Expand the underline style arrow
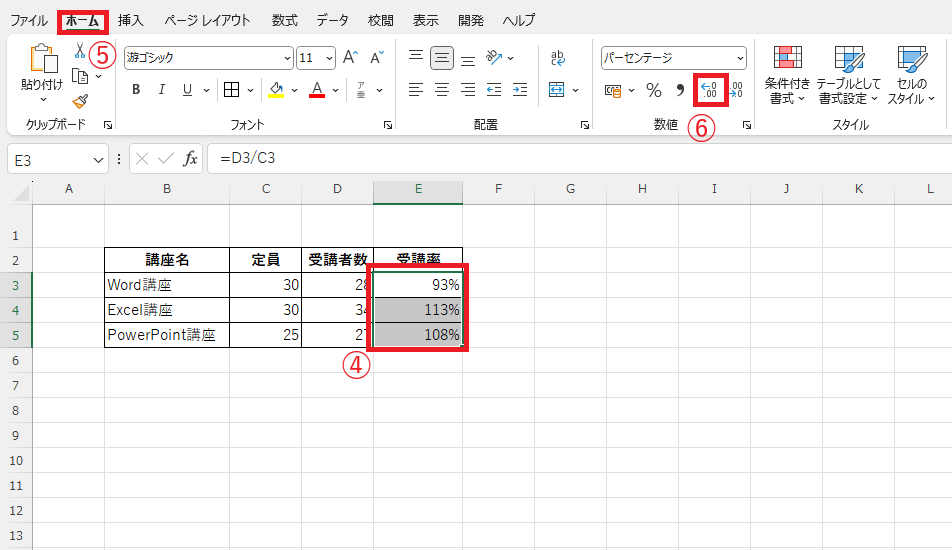This screenshot has height=550, width=952. click(x=206, y=90)
